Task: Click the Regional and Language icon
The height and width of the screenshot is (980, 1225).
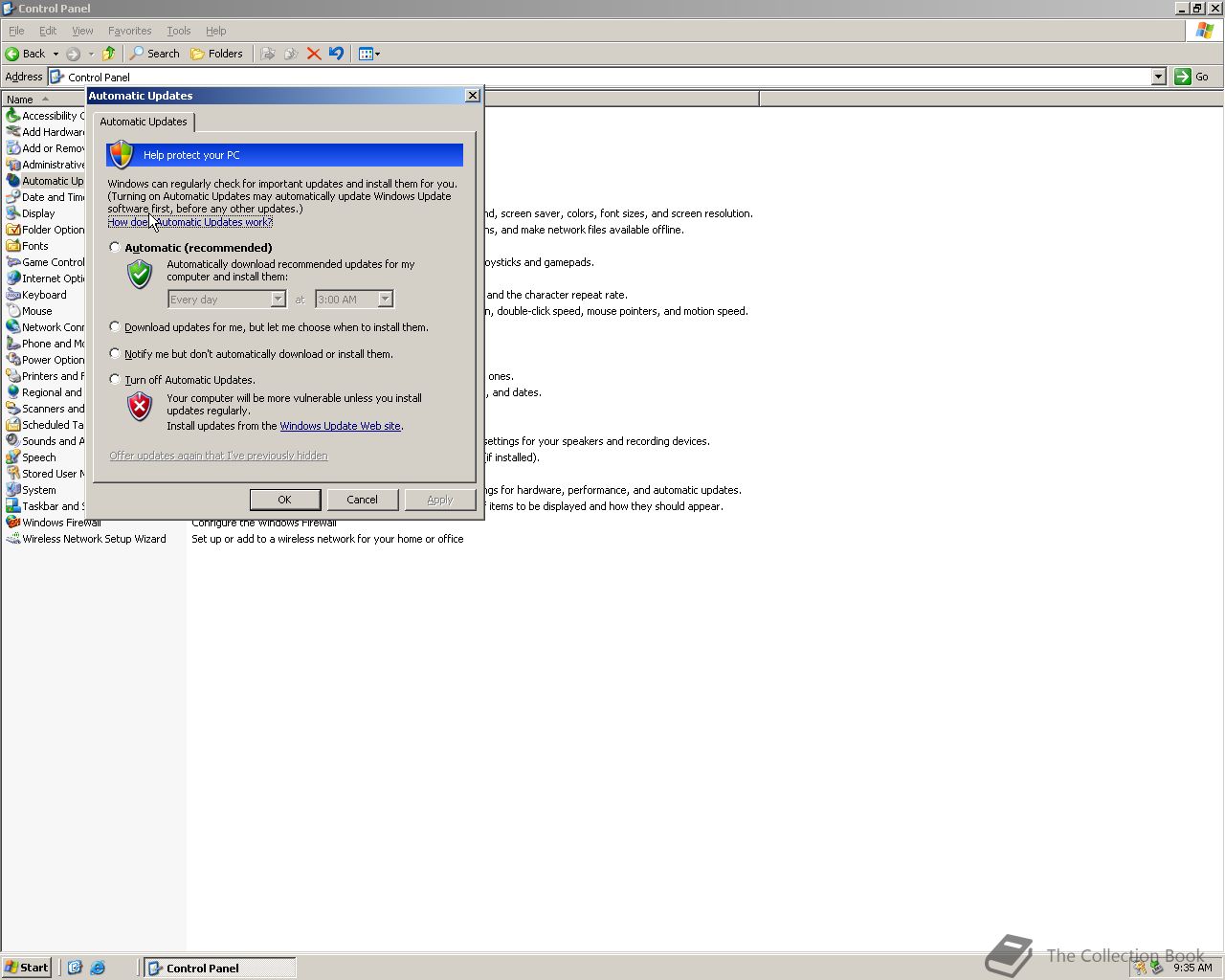Action: pos(13,392)
